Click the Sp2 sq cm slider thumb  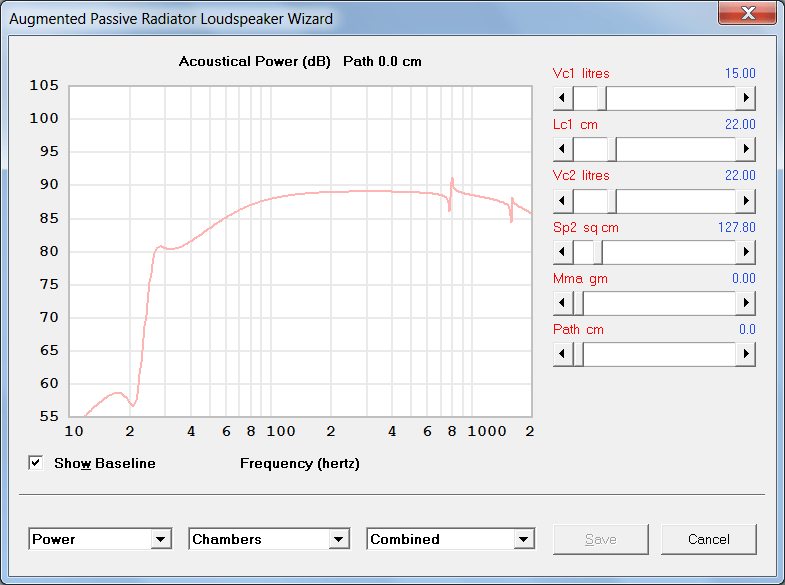[598, 252]
